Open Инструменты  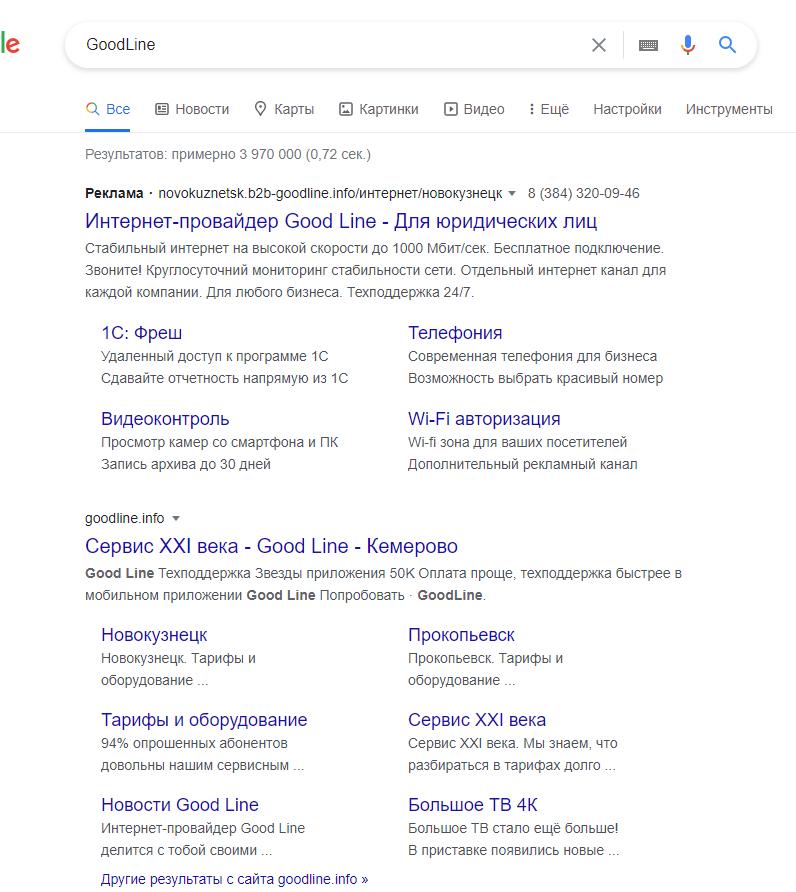729,109
